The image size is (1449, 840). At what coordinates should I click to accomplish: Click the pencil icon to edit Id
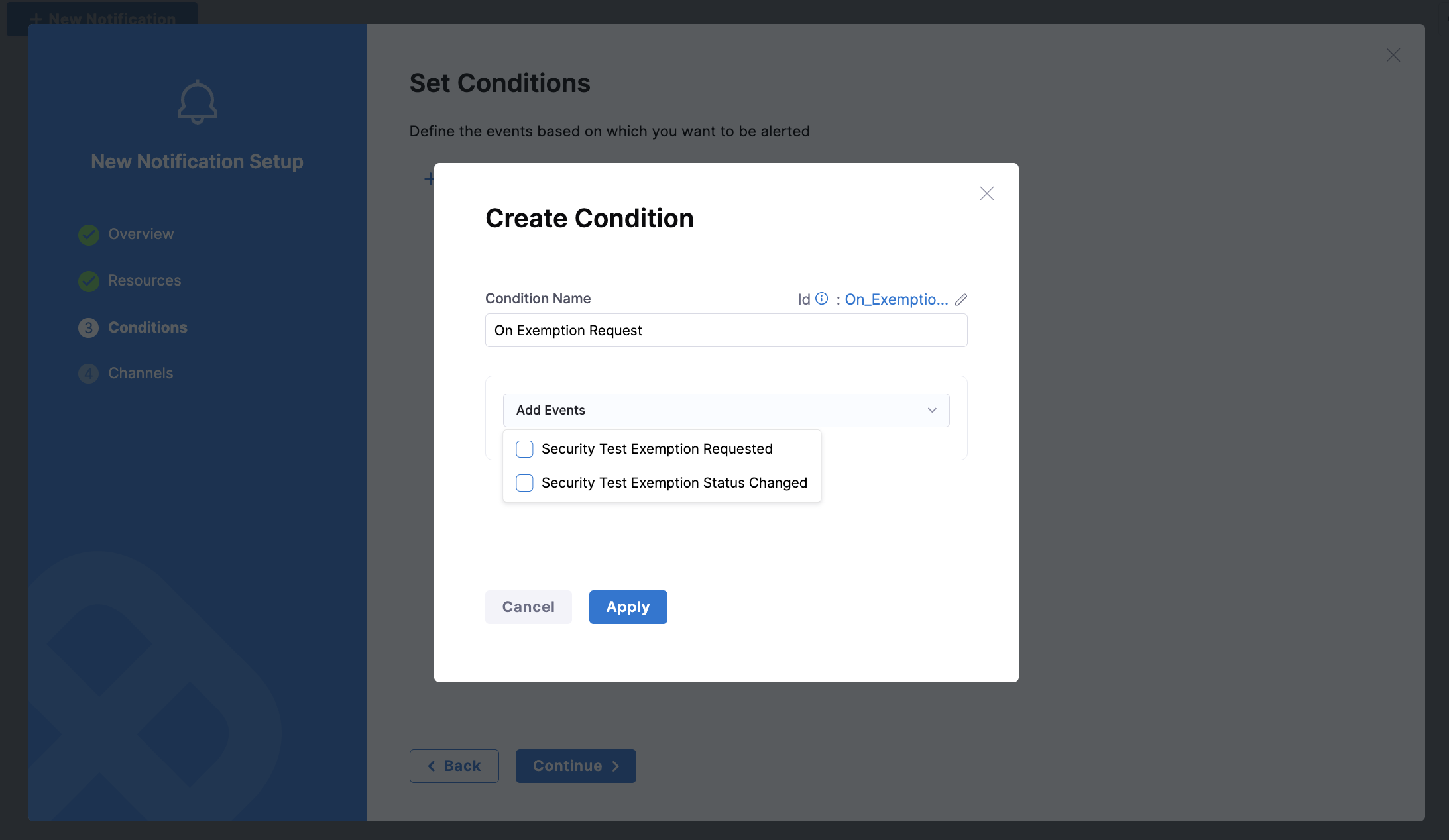tap(961, 299)
